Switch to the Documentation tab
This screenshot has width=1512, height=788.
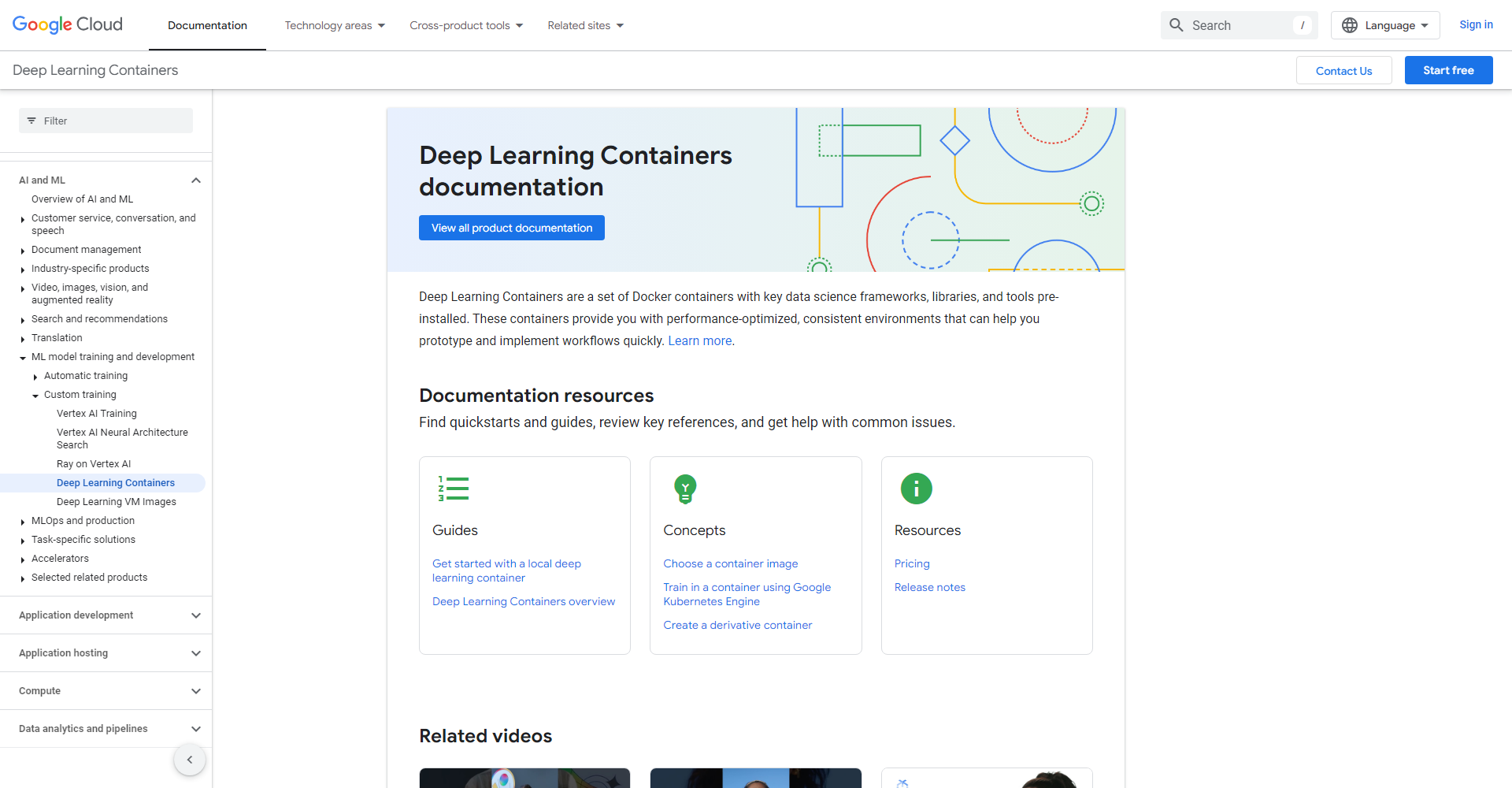[x=206, y=25]
